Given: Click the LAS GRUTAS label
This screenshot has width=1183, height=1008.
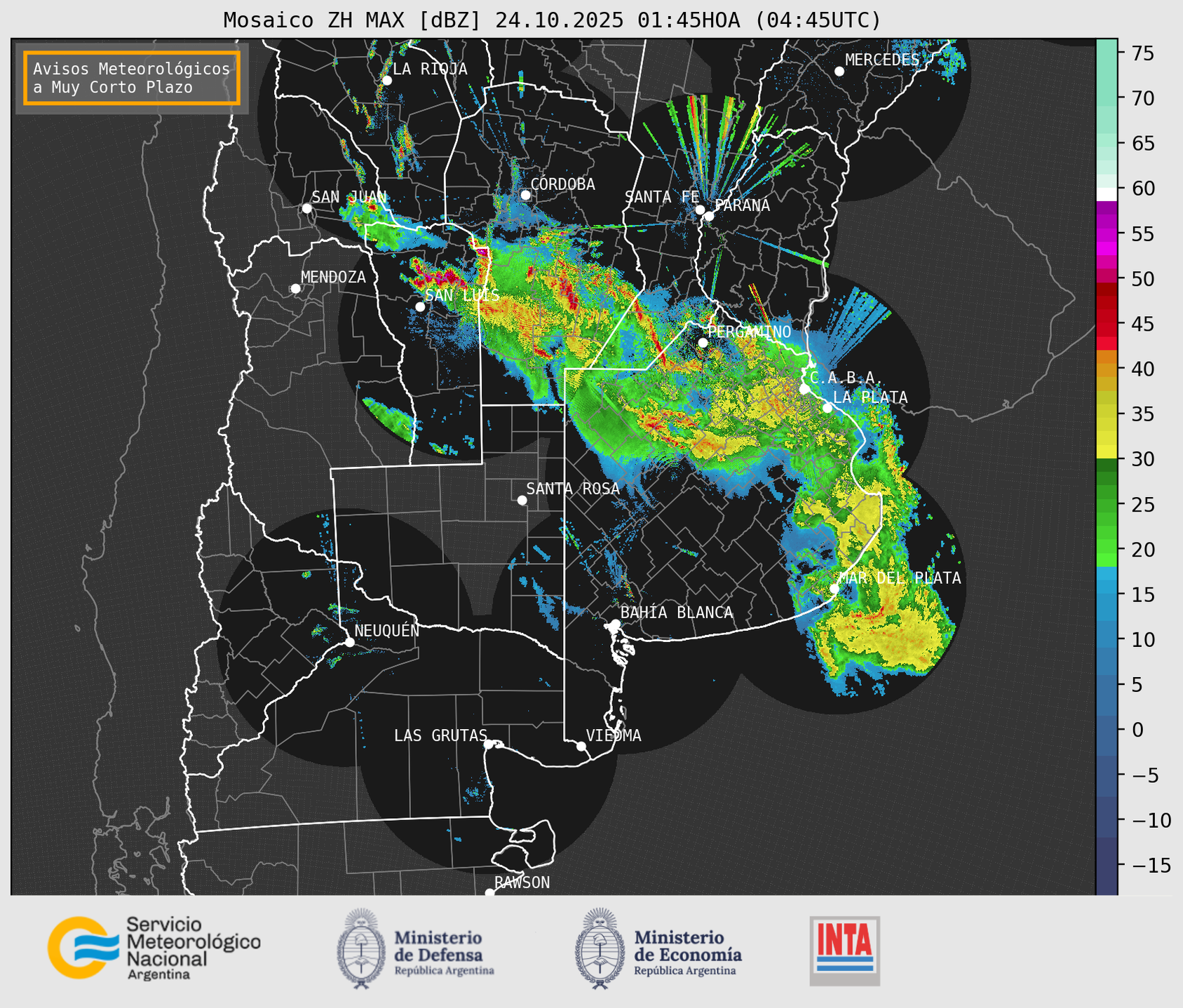Looking at the screenshot, I should (440, 735).
